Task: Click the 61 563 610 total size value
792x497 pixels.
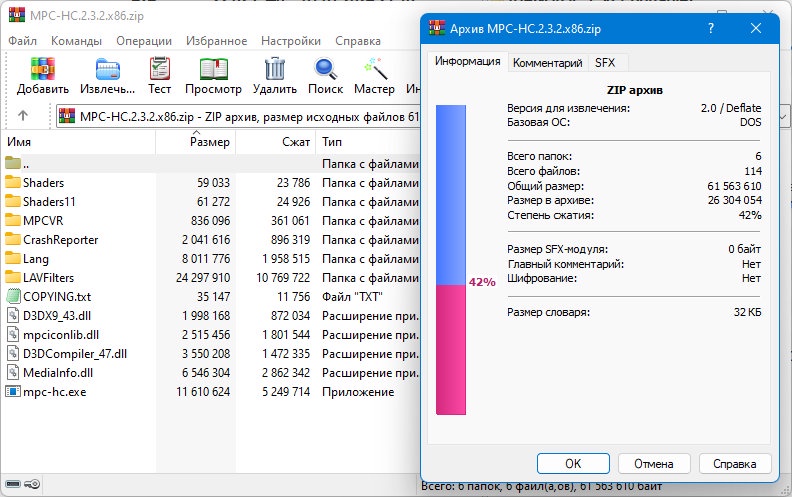Action: click(734, 186)
